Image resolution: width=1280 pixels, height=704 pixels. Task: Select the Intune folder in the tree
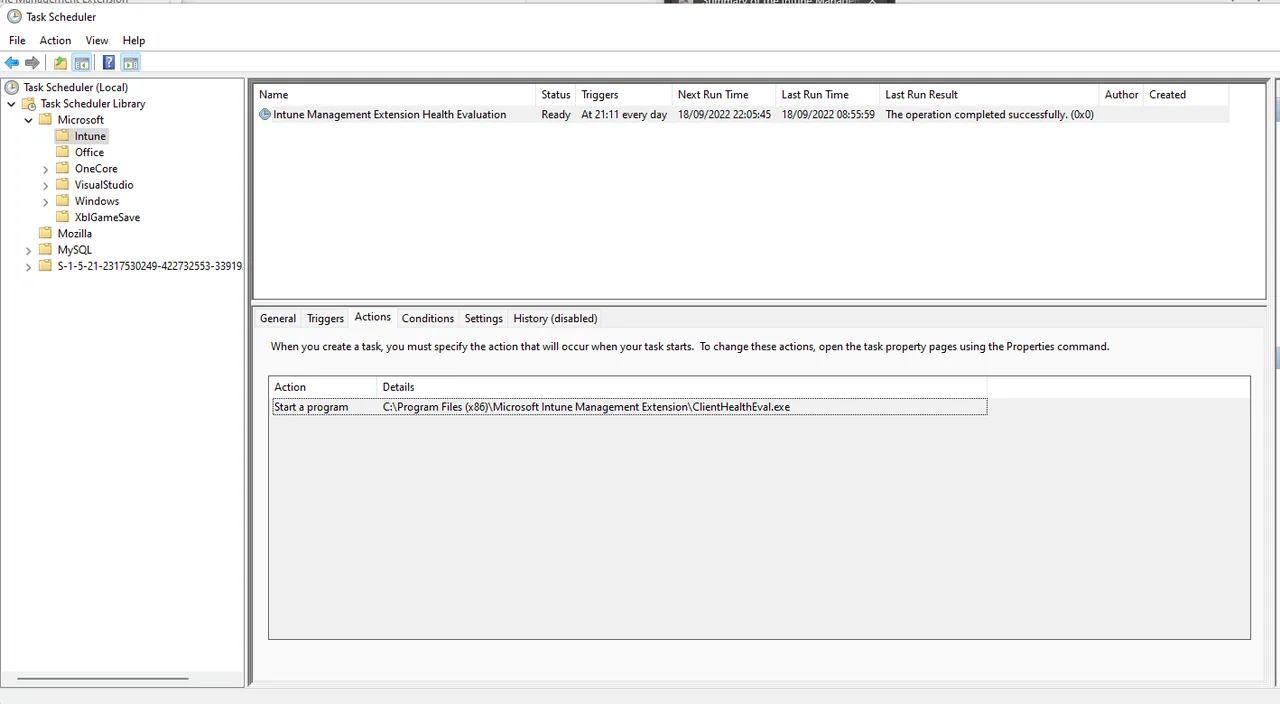pos(90,136)
